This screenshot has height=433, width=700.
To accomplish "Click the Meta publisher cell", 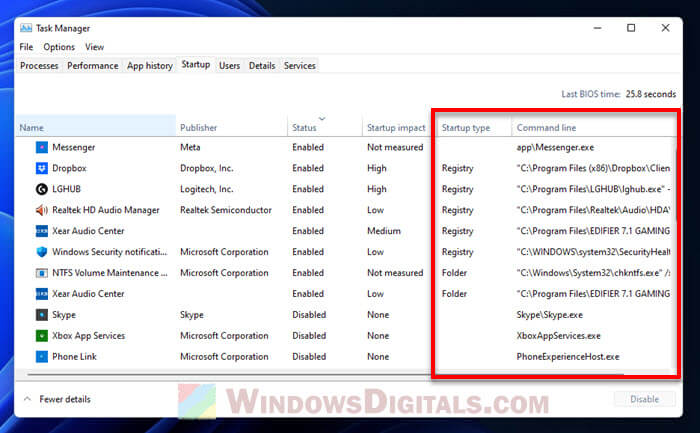I will 190,147.
